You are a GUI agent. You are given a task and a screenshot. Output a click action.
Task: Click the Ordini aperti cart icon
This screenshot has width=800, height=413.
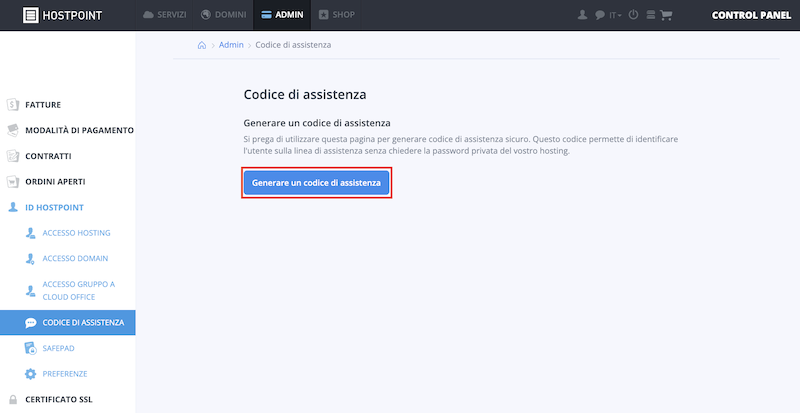13,182
